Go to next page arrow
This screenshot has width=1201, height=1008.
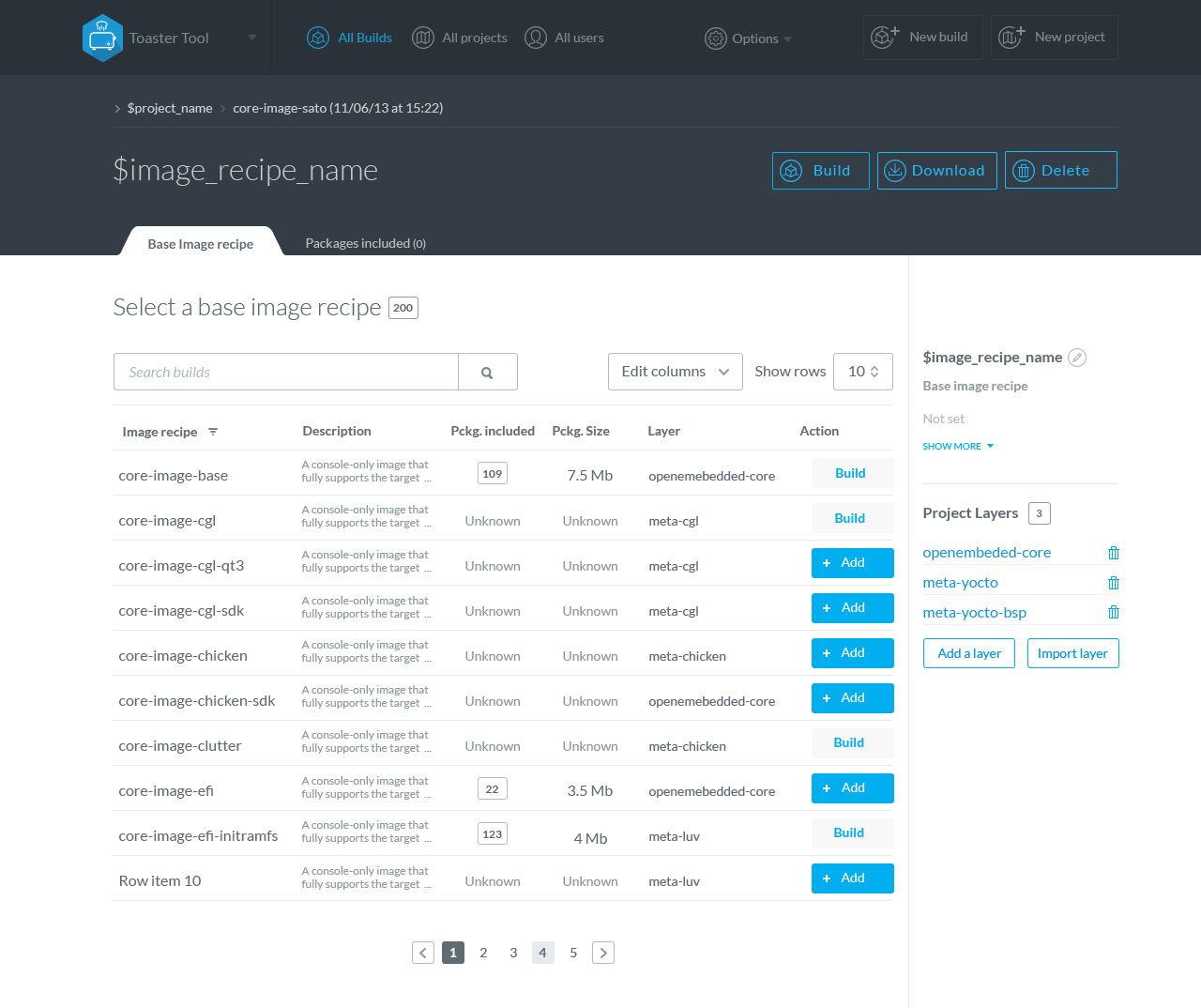click(603, 953)
